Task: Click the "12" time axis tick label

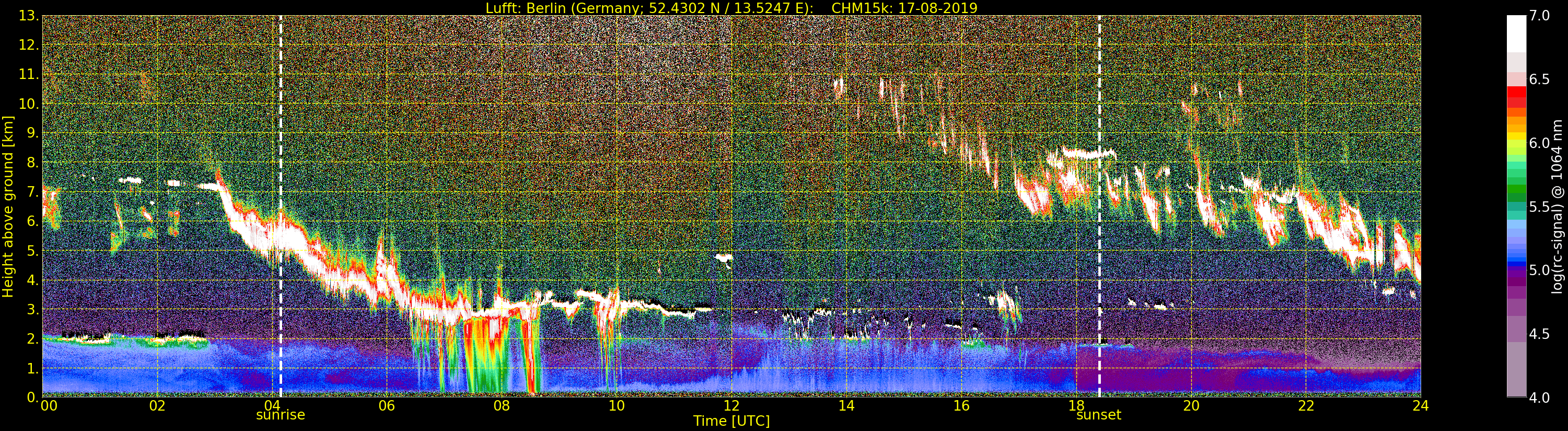Action: (731, 406)
